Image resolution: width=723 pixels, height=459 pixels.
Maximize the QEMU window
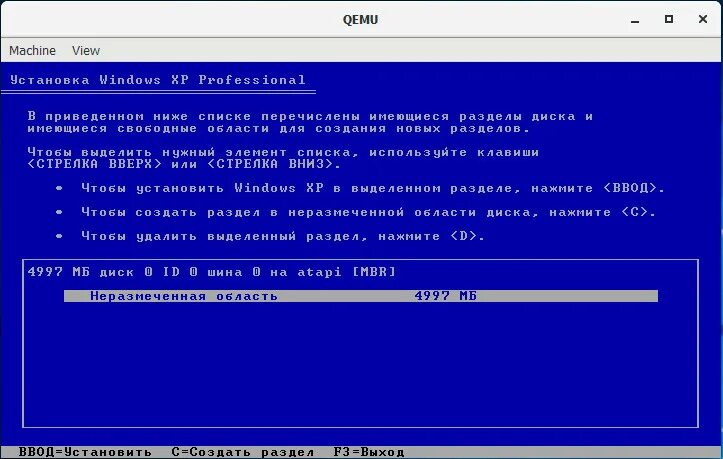coord(669,19)
